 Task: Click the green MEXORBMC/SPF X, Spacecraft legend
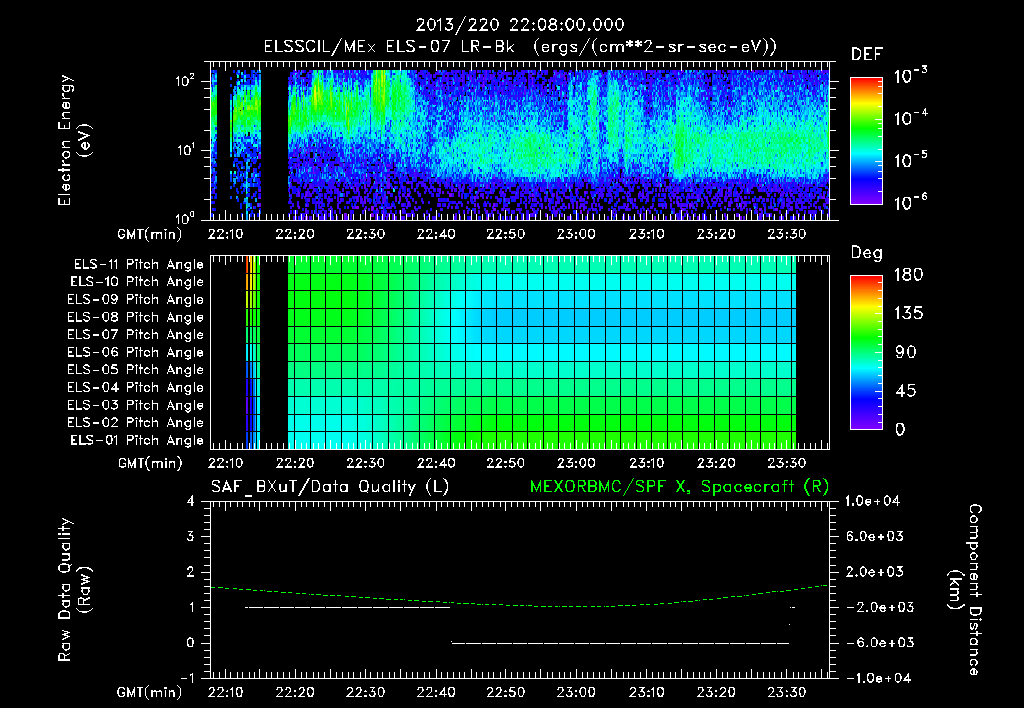[x=679, y=487]
